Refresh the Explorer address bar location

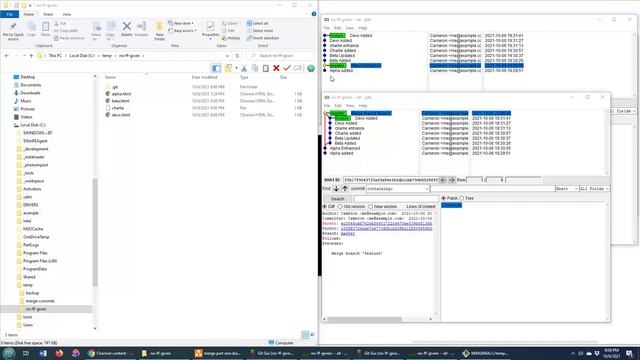tap(237, 56)
